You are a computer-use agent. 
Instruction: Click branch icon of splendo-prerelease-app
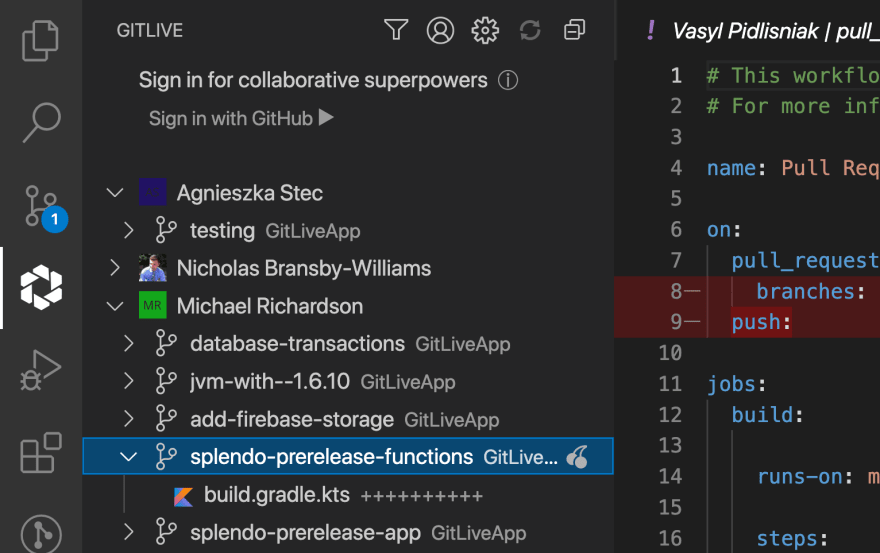[x=166, y=532]
